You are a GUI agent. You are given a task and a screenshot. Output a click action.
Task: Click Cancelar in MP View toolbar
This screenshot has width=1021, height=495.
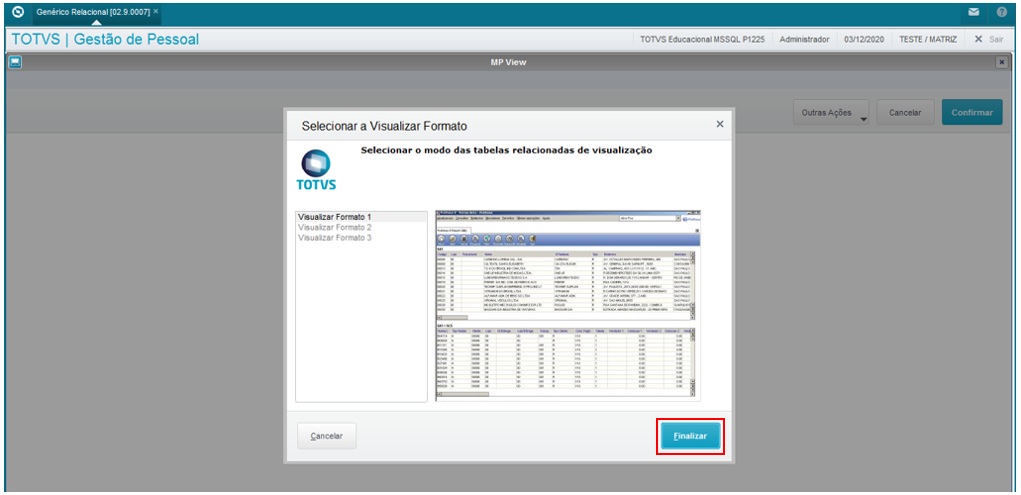[906, 113]
